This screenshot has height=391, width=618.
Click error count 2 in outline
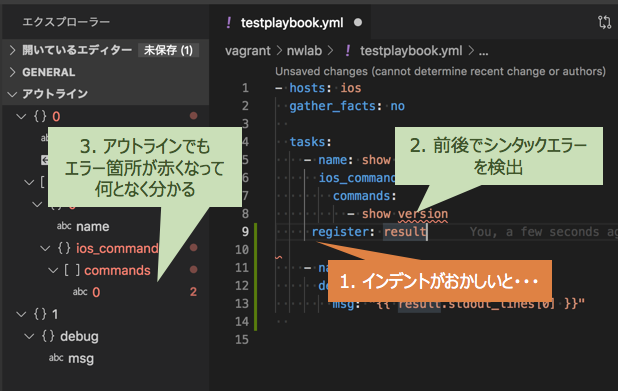click(193, 292)
